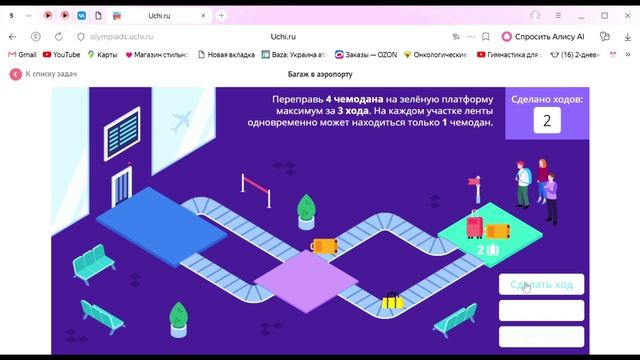This screenshot has height=360, width=640.
Task: Click the profile avatar icon in title bar
Action: [x=535, y=16]
